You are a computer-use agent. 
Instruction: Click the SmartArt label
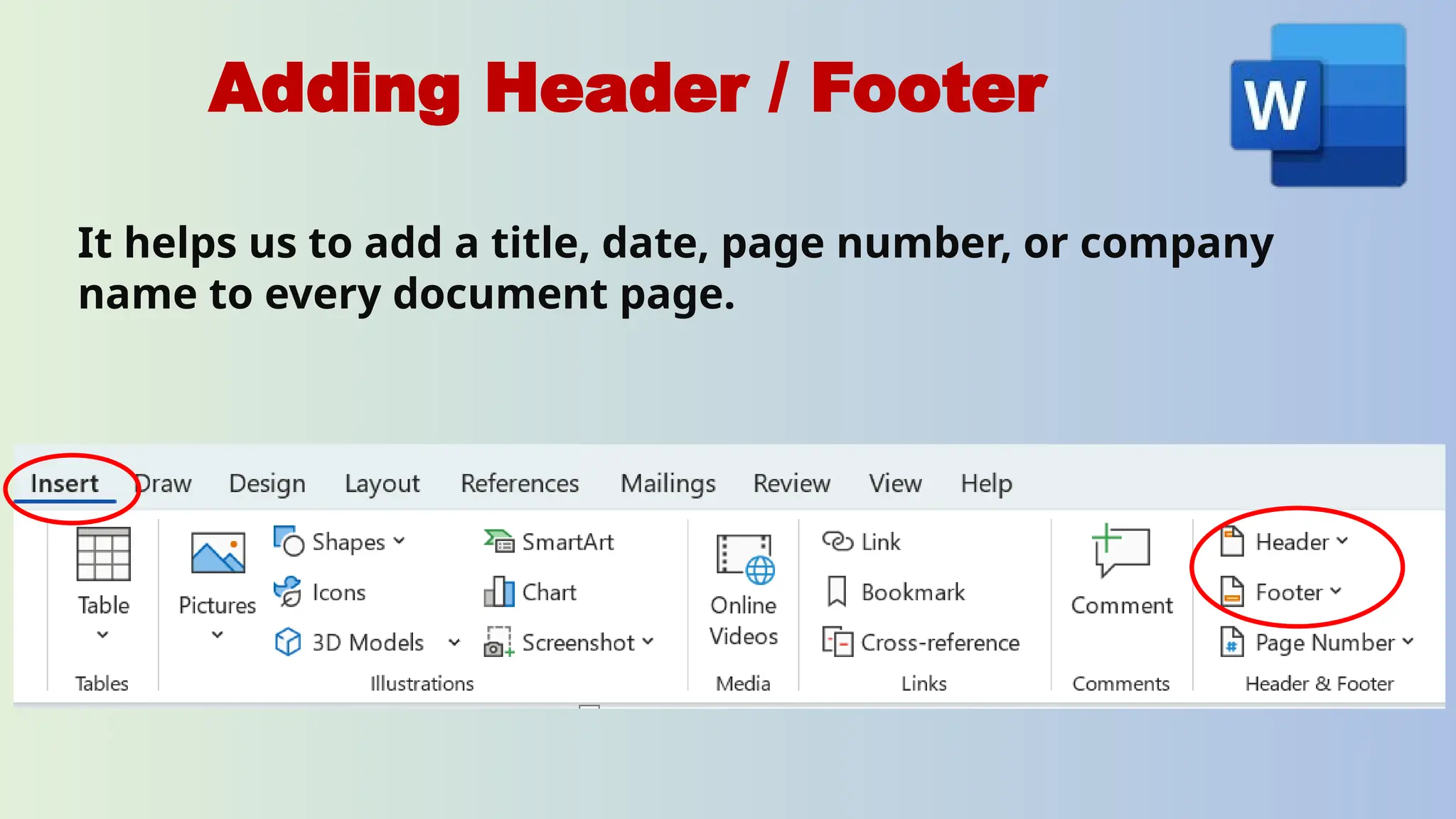pos(568,542)
